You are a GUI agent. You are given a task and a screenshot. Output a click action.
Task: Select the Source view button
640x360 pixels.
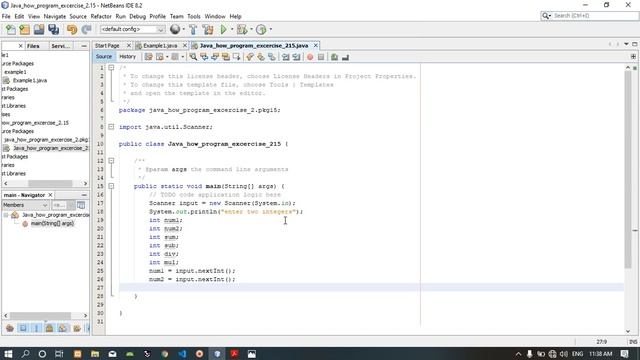pyautogui.click(x=104, y=57)
